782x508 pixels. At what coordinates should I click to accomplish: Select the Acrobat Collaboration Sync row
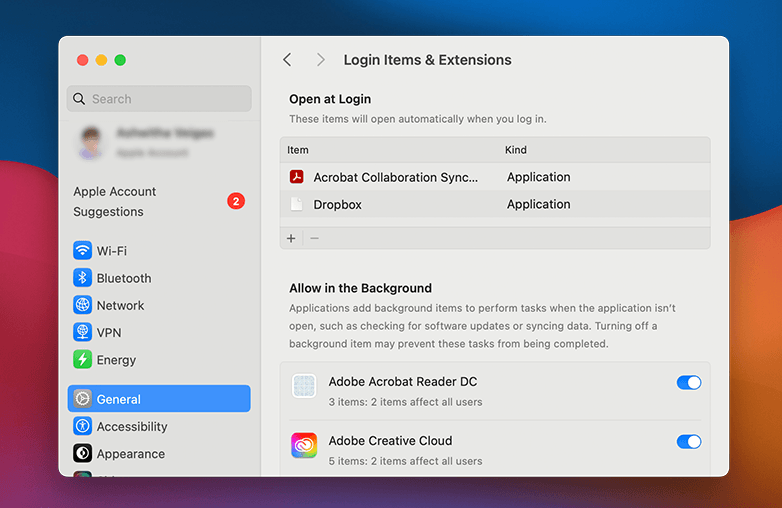coord(495,177)
